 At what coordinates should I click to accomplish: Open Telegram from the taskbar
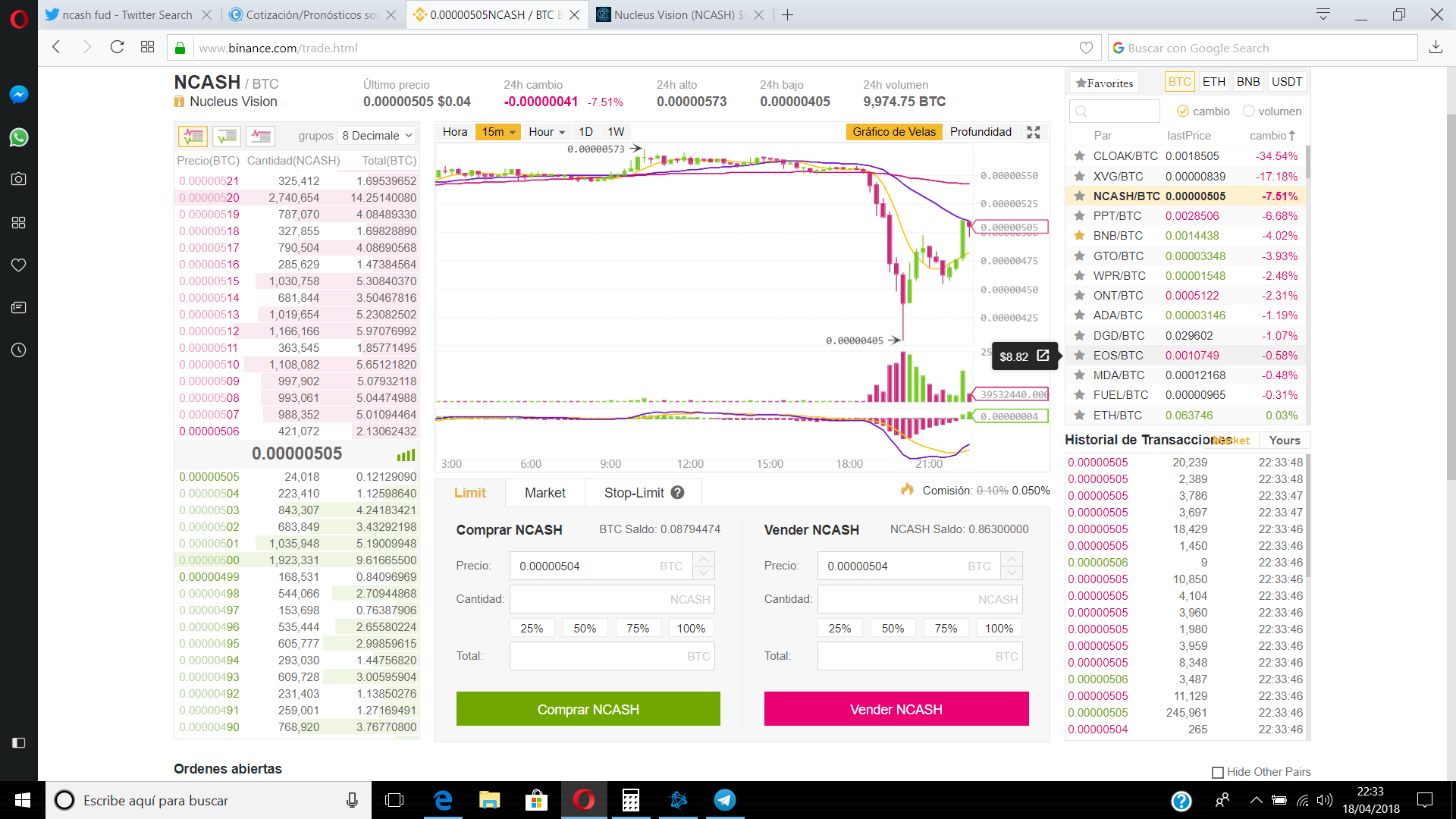pos(724,800)
